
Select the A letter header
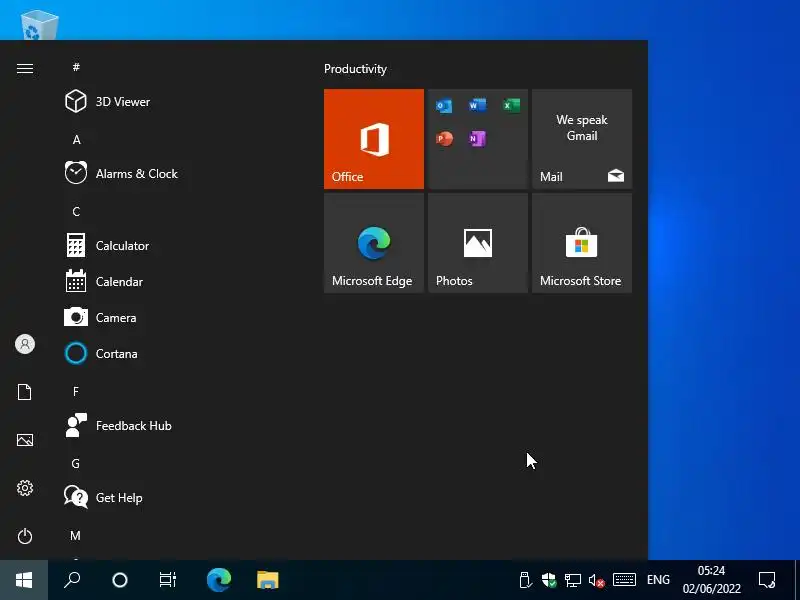point(76,139)
